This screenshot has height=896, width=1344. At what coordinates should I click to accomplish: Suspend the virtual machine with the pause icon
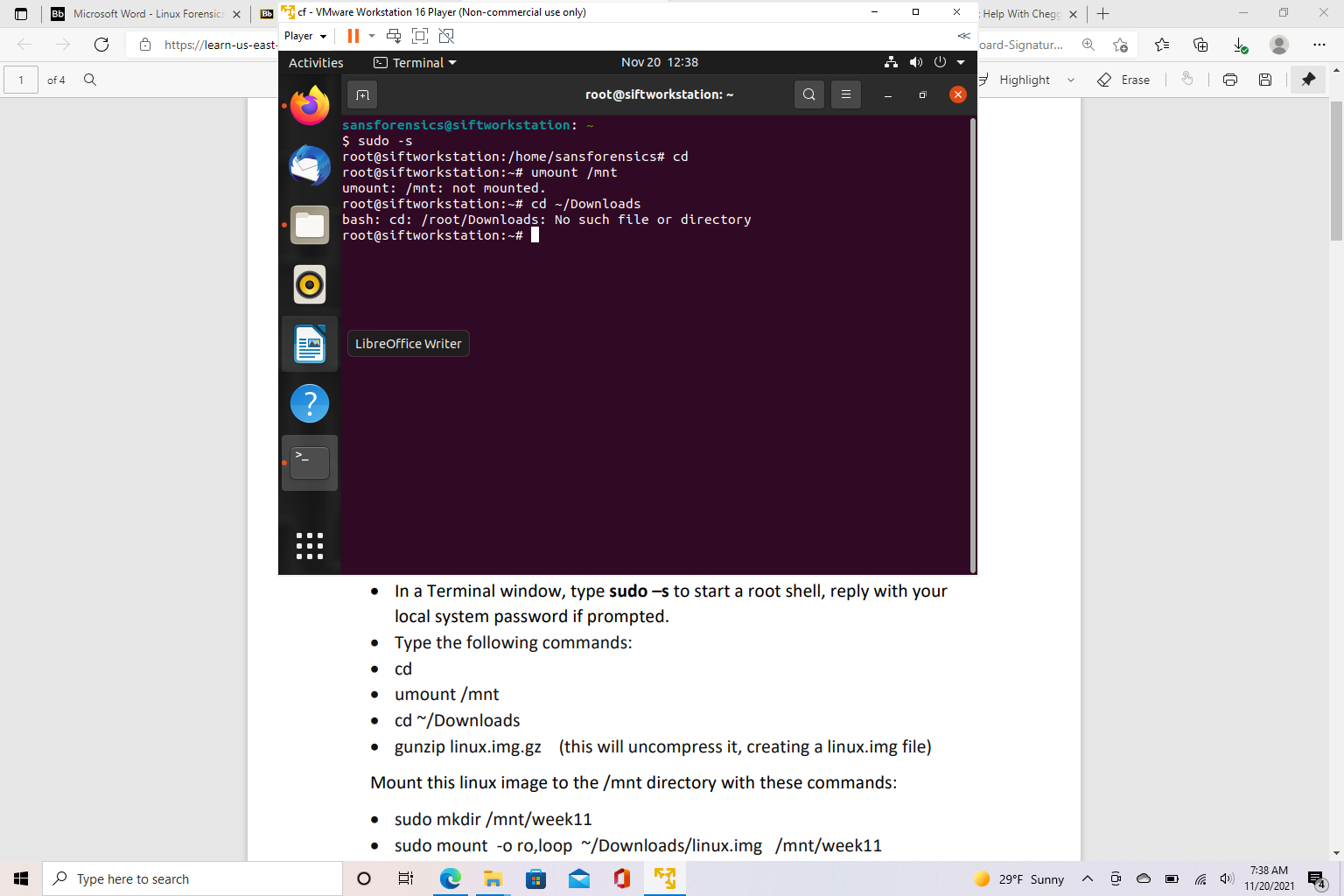[353, 36]
